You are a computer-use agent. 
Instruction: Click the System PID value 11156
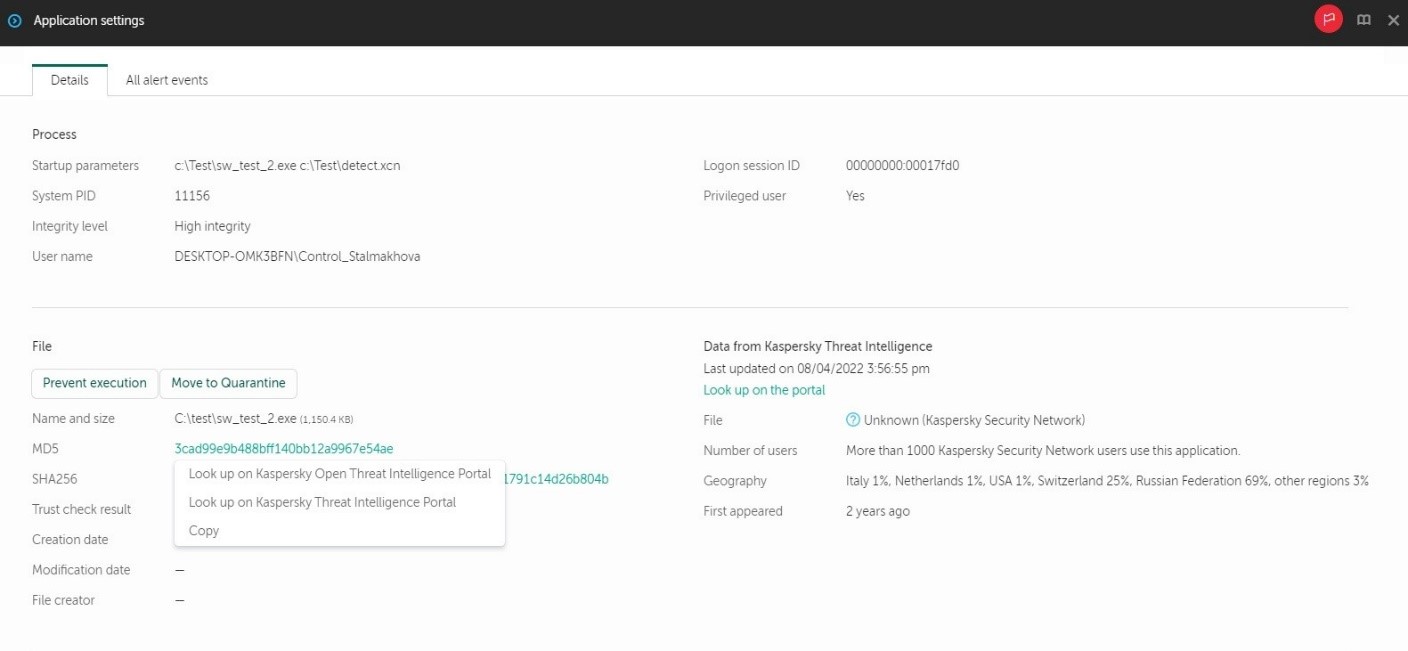click(192, 196)
